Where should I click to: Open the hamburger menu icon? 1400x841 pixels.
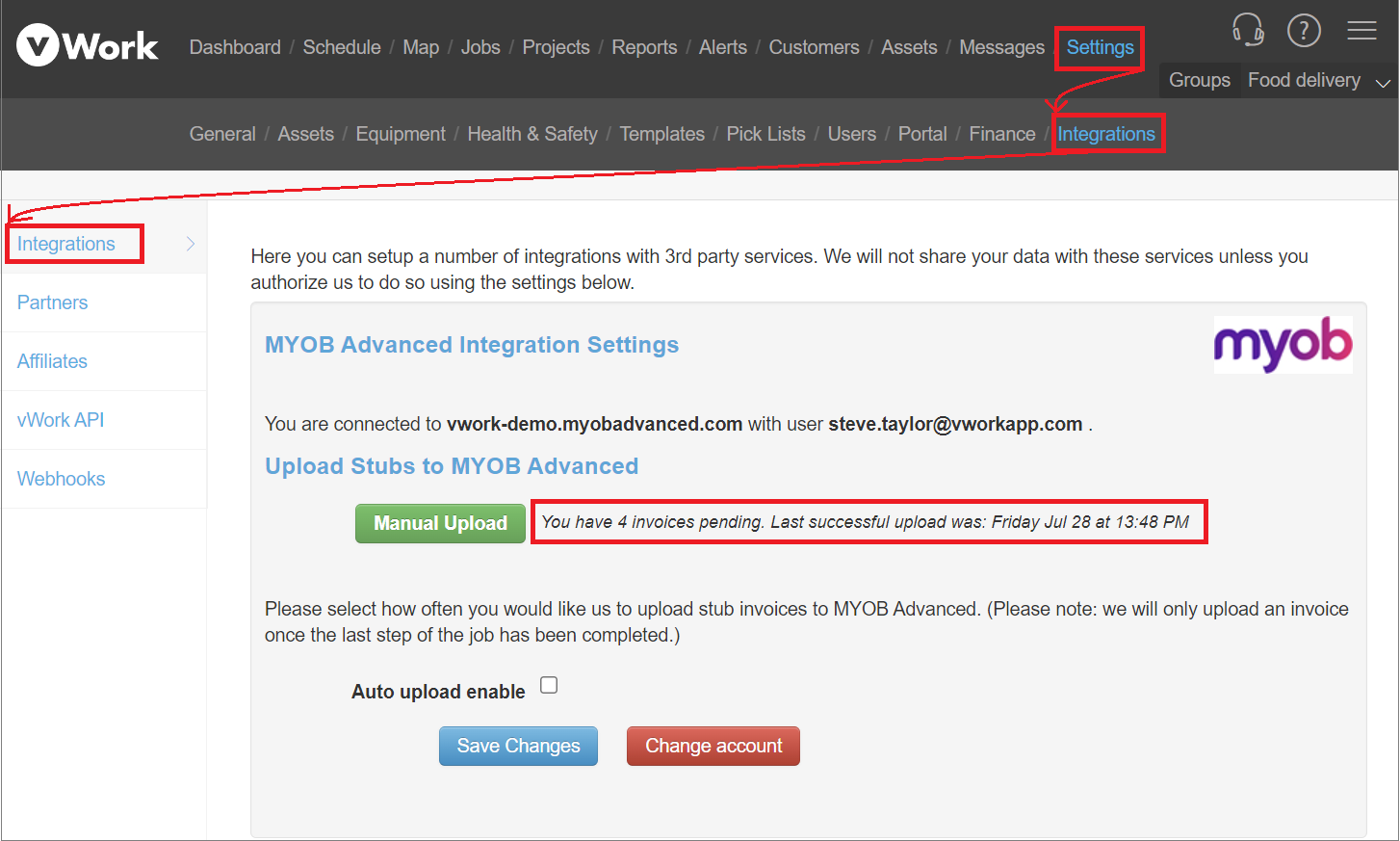click(1361, 30)
